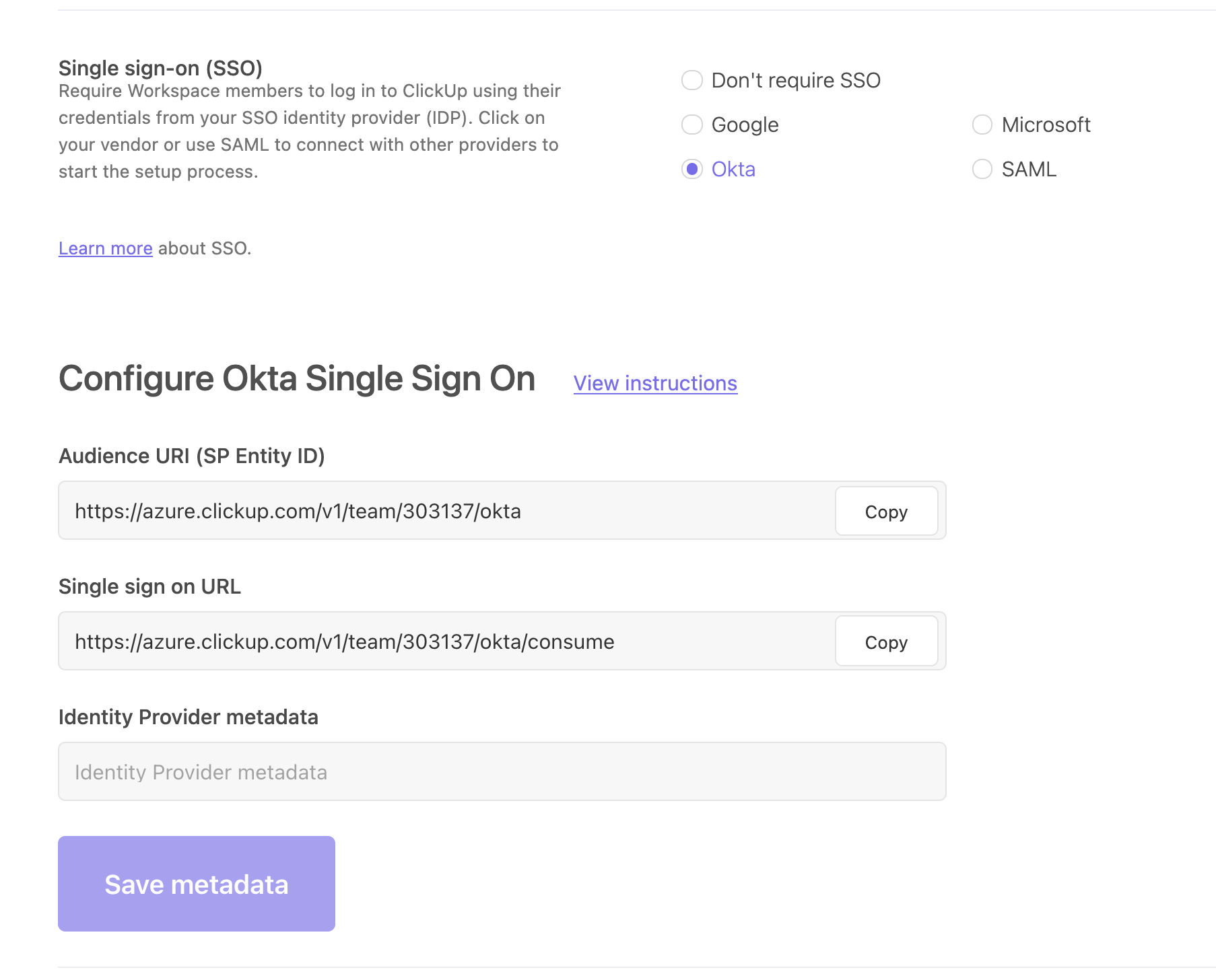Open the "Learn more" SSO link

coord(106,248)
